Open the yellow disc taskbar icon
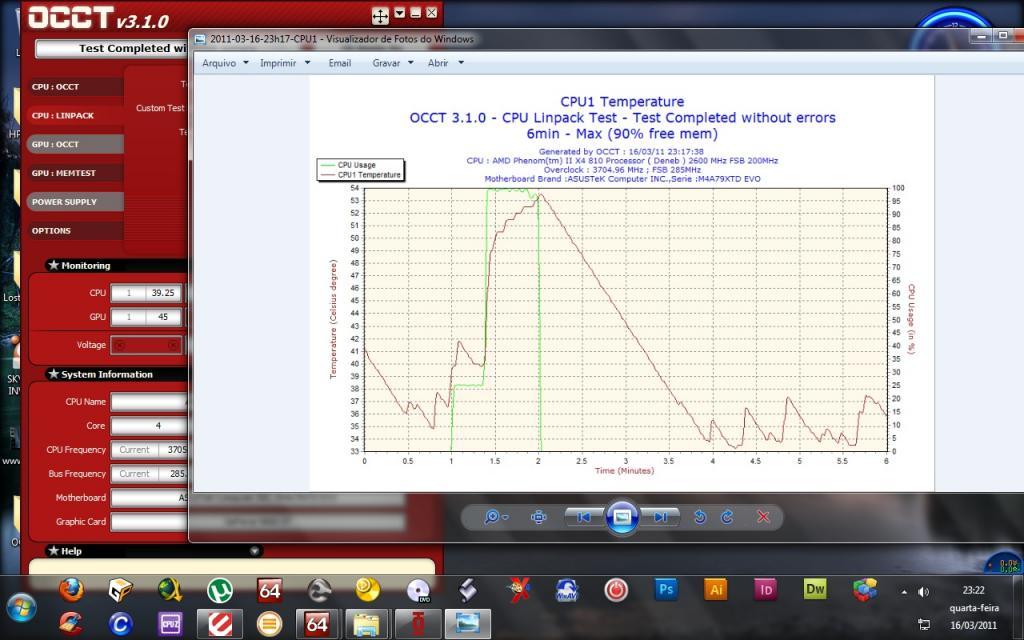1024x640 pixels. 368,590
